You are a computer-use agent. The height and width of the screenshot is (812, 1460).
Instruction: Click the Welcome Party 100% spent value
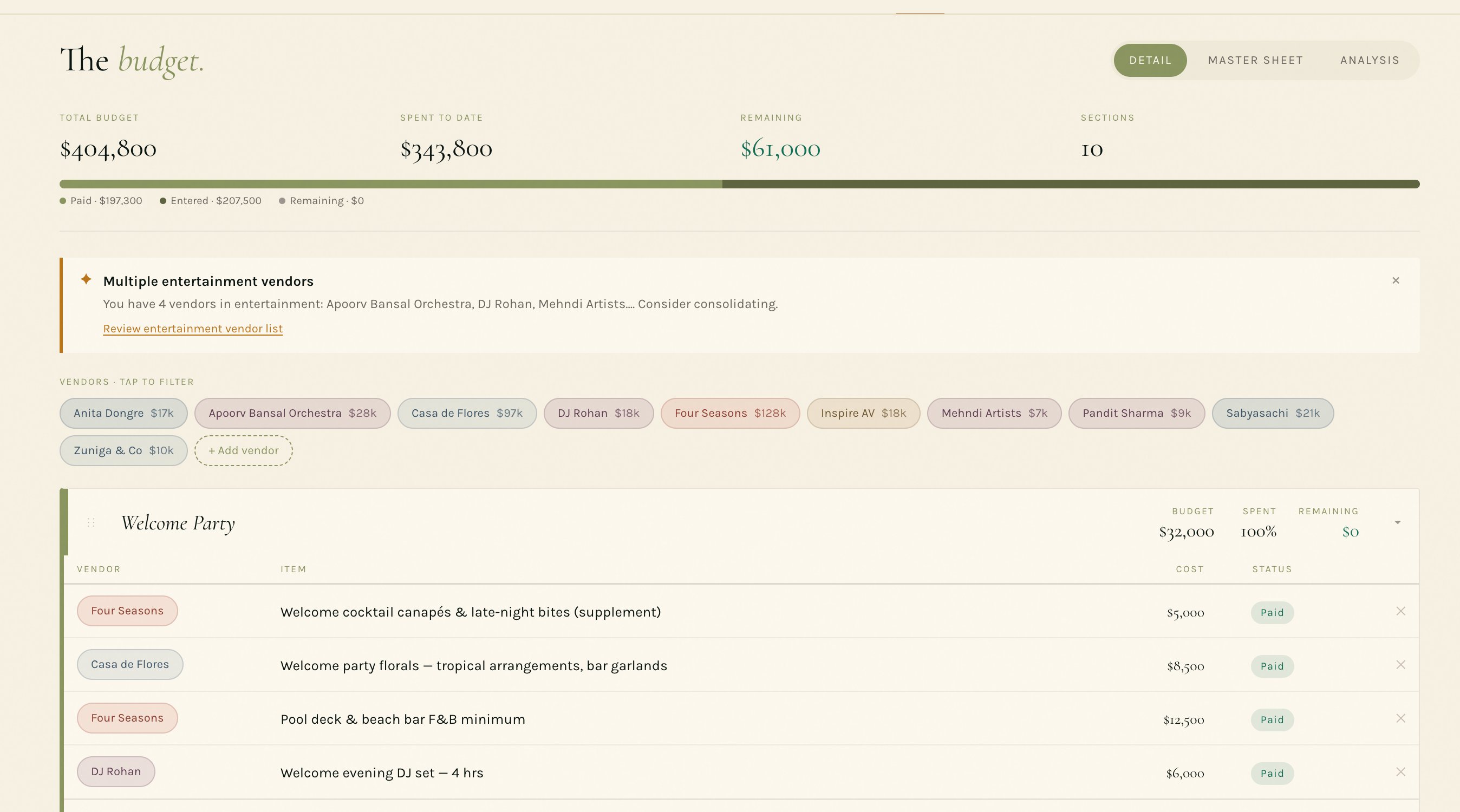coord(1258,532)
